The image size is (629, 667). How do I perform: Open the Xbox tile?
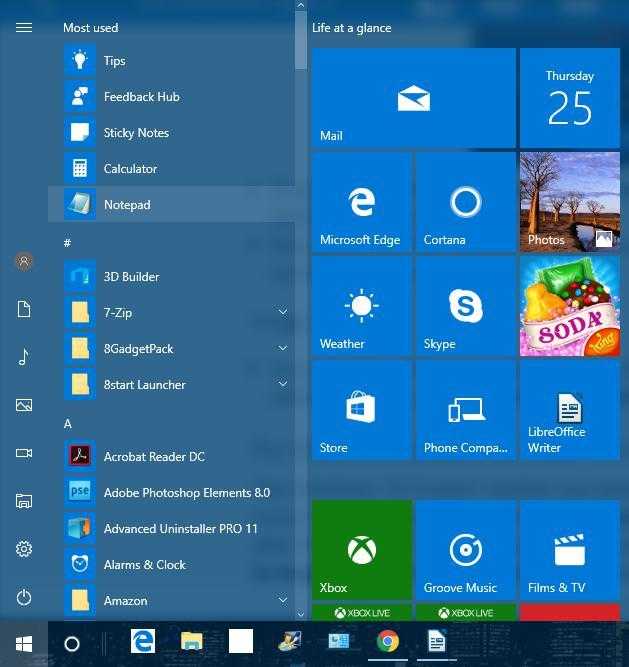361,550
